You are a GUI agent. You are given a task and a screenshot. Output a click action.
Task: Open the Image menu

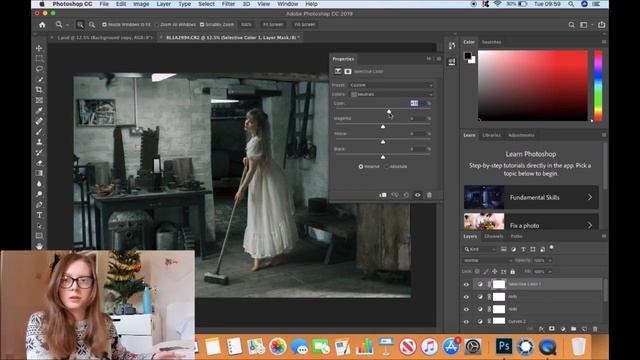coord(141,4)
